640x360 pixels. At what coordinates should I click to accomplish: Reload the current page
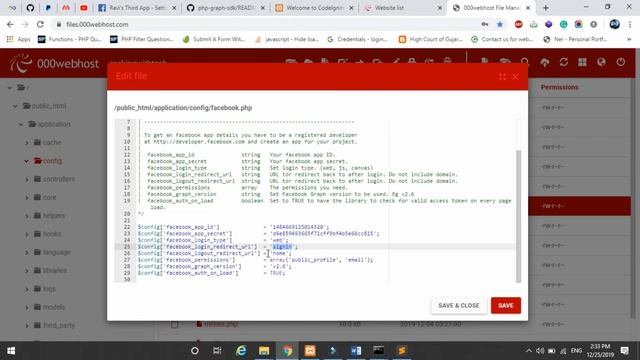click(40, 24)
